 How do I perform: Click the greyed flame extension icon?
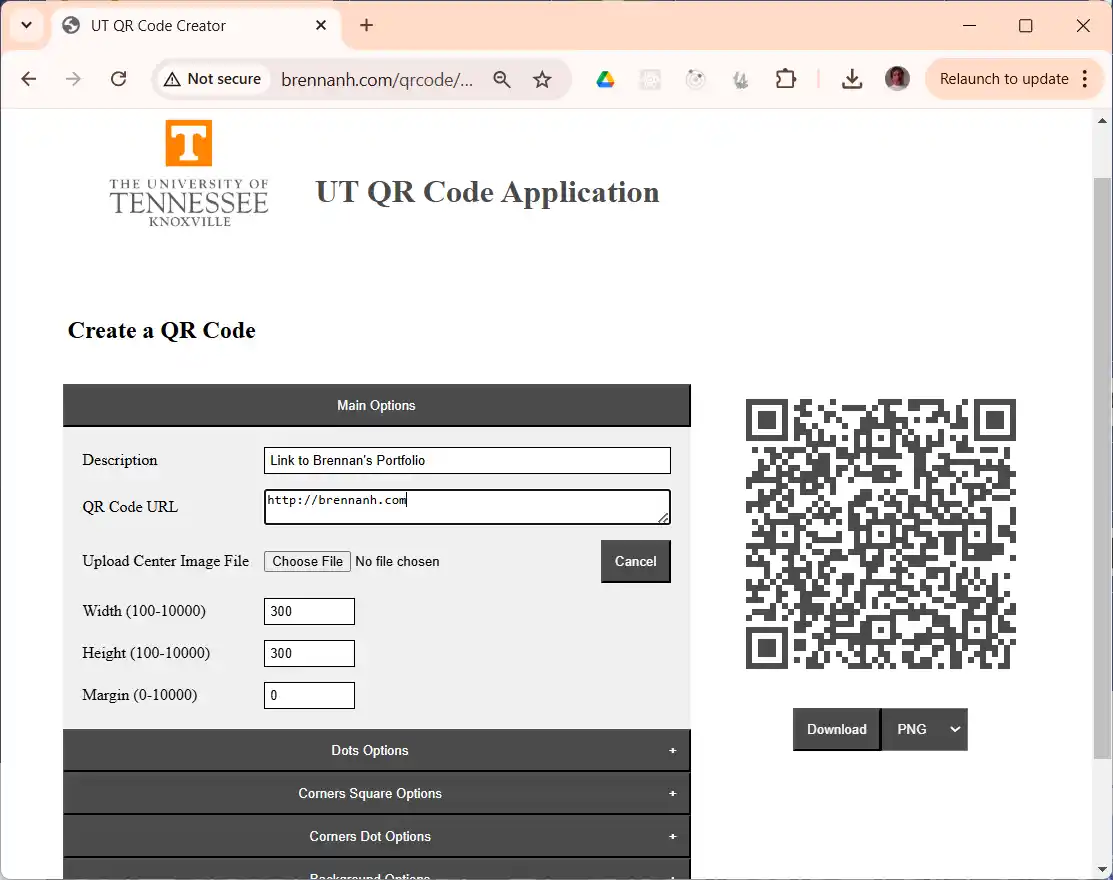740,79
